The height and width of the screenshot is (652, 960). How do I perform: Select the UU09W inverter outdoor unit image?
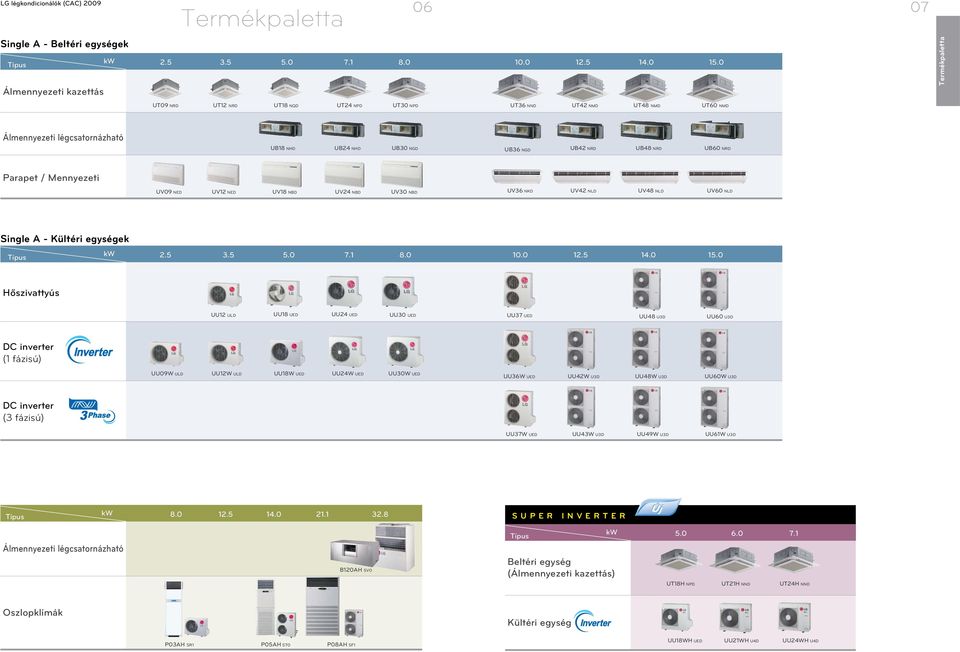(x=167, y=353)
